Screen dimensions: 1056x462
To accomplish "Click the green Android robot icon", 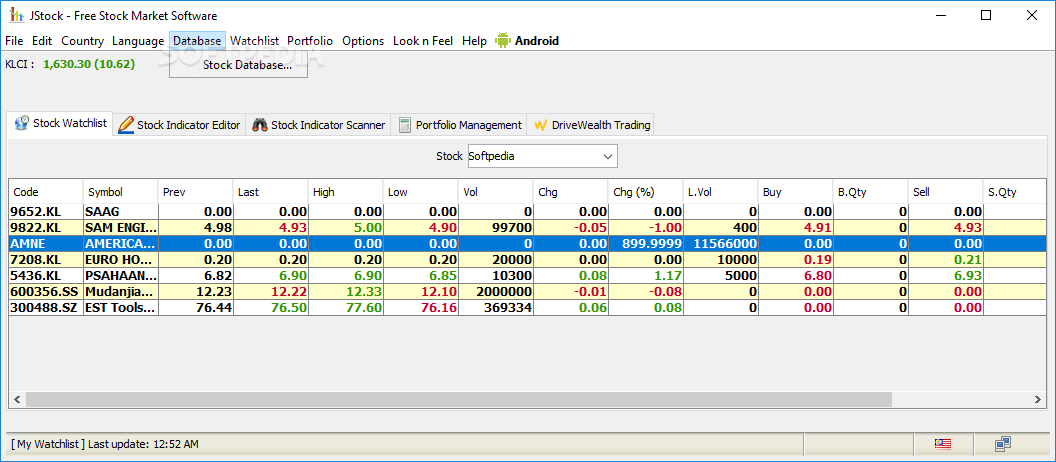I will coord(502,40).
